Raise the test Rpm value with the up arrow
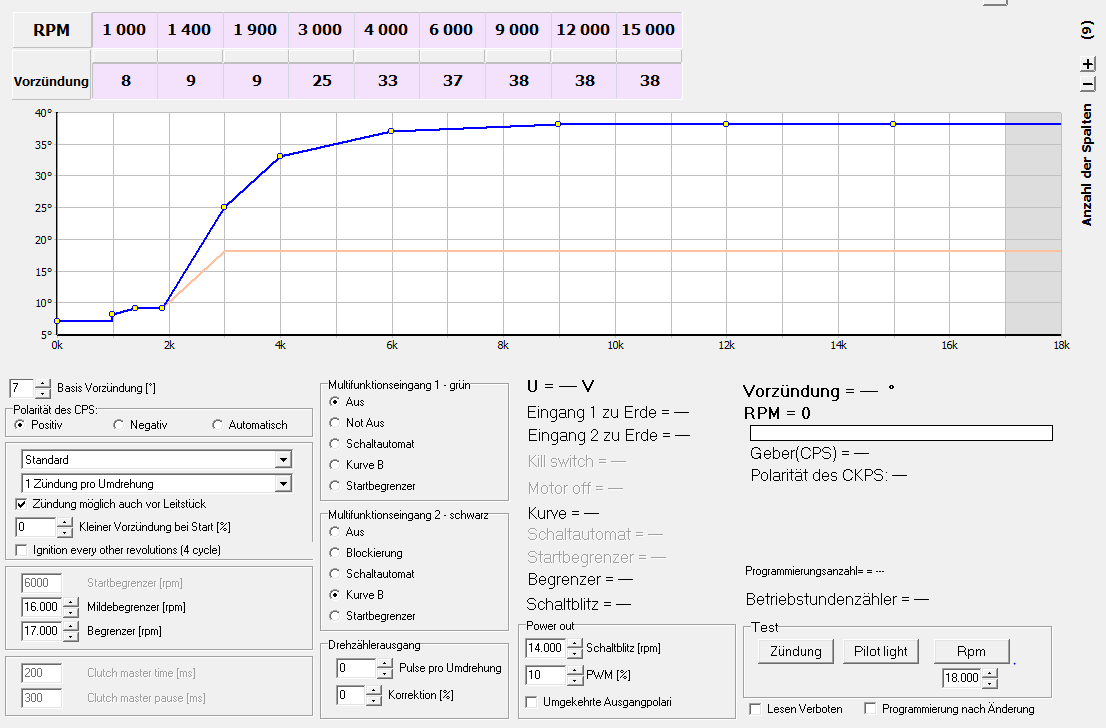Screen dimensions: 1106x728 pos(989,675)
